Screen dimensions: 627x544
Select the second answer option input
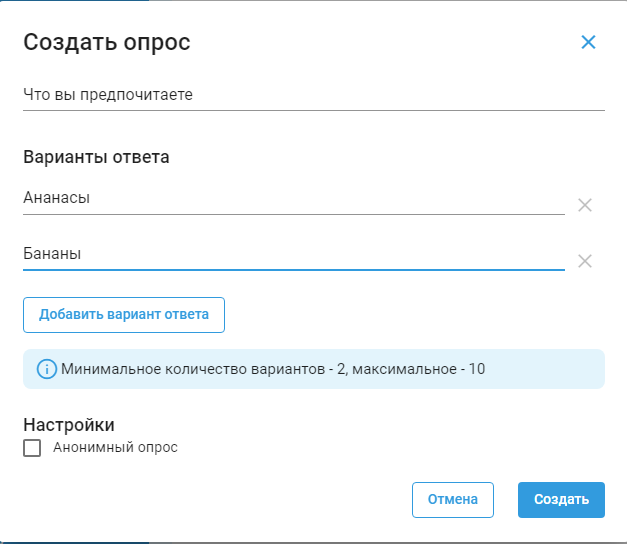tap(293, 255)
